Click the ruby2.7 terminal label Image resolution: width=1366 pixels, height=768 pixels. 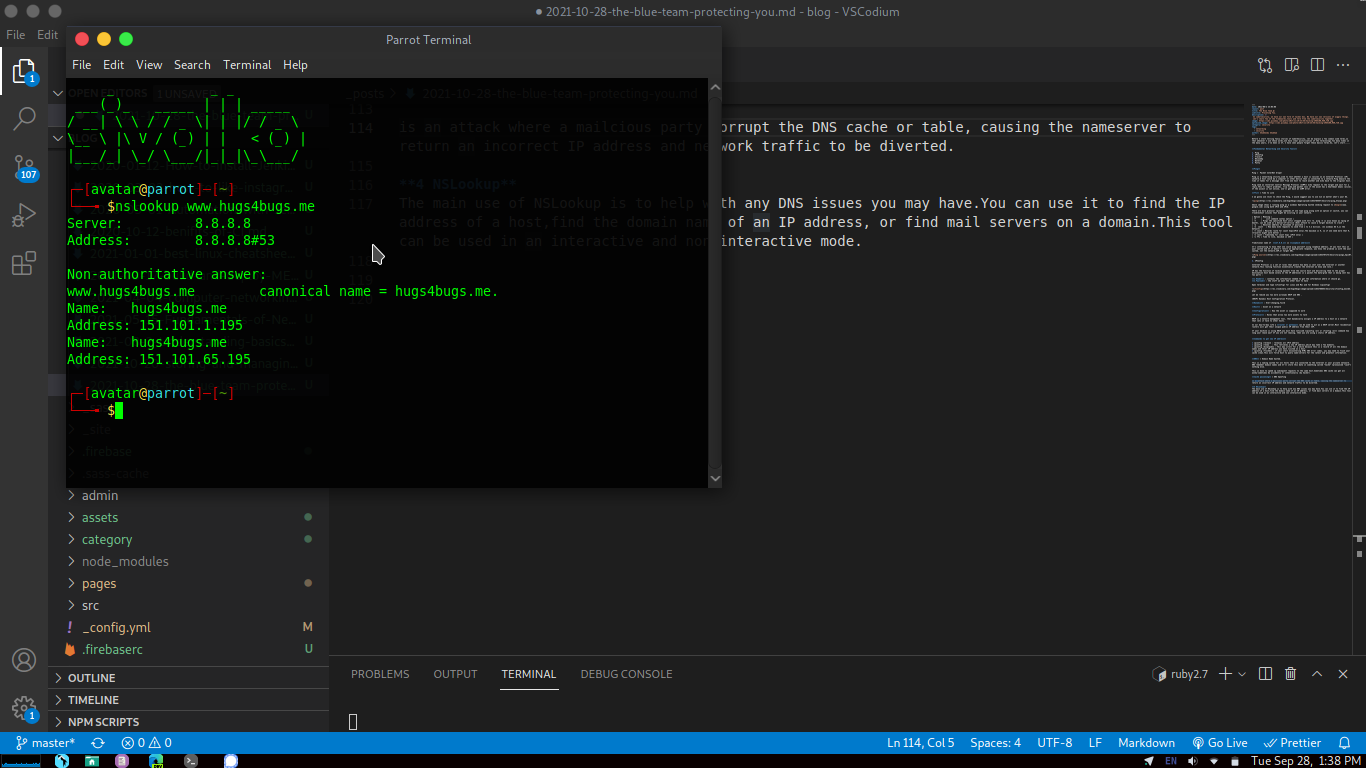point(1180,674)
